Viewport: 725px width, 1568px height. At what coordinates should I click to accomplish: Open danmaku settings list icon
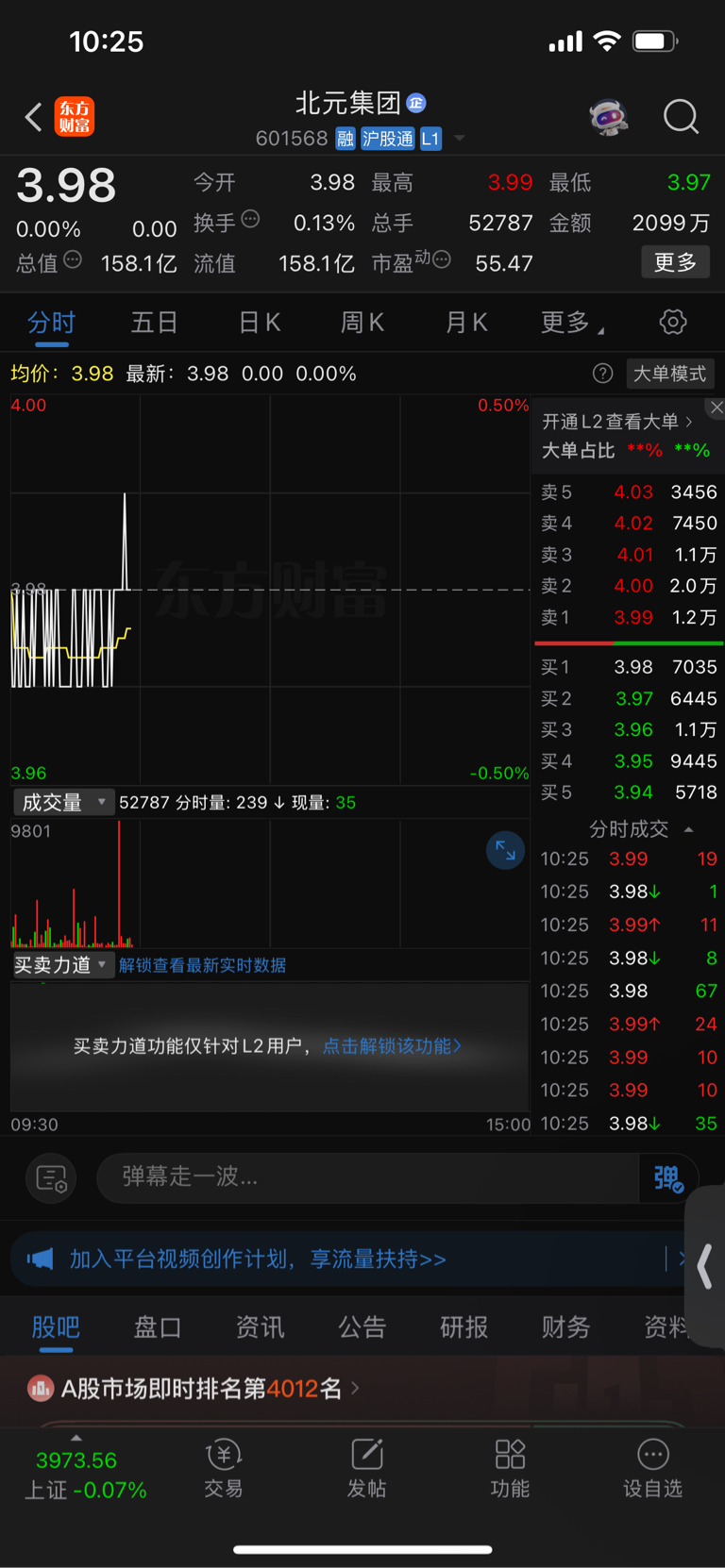tap(51, 1178)
